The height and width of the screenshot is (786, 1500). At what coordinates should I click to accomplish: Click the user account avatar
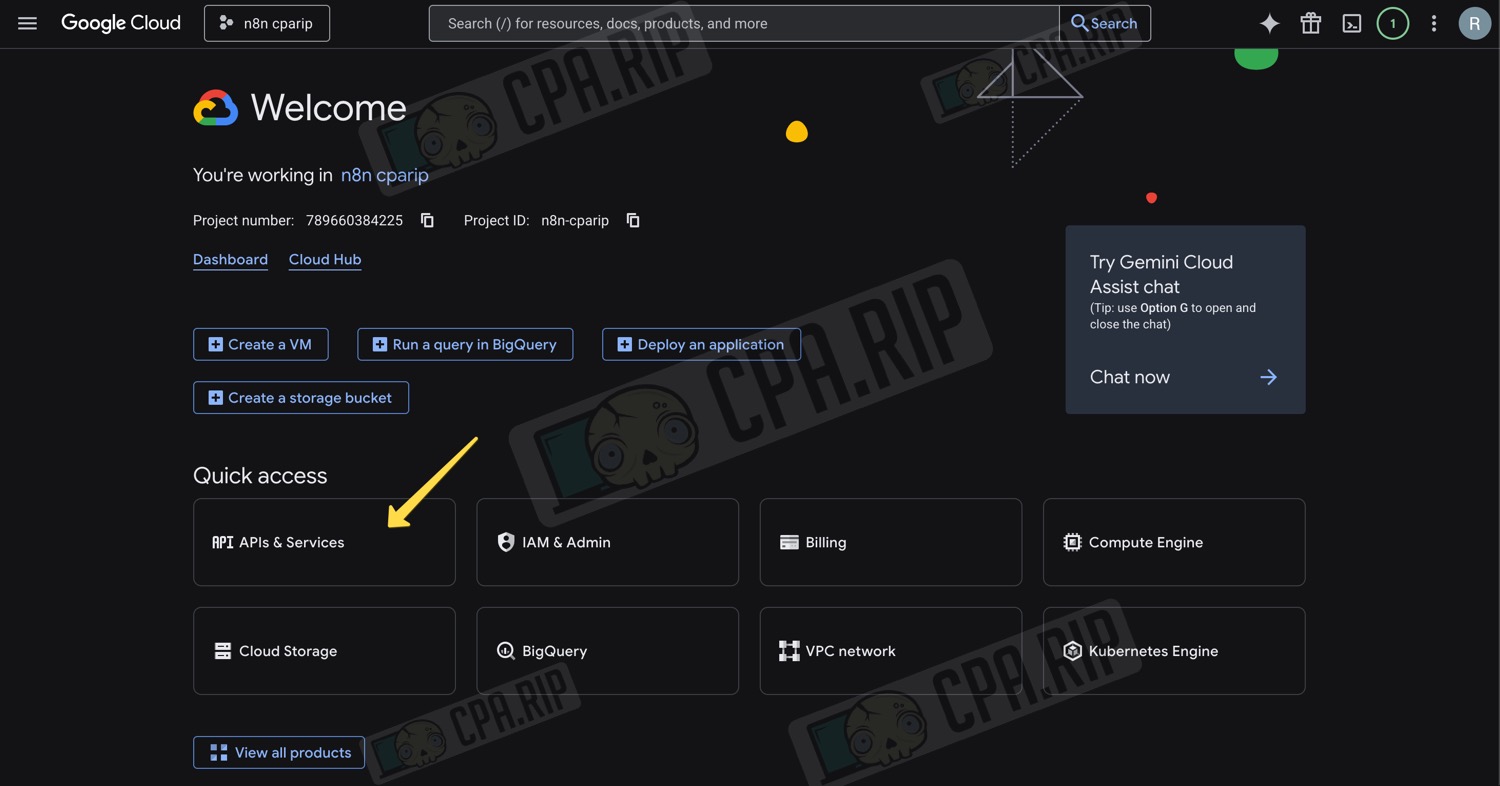1474,23
